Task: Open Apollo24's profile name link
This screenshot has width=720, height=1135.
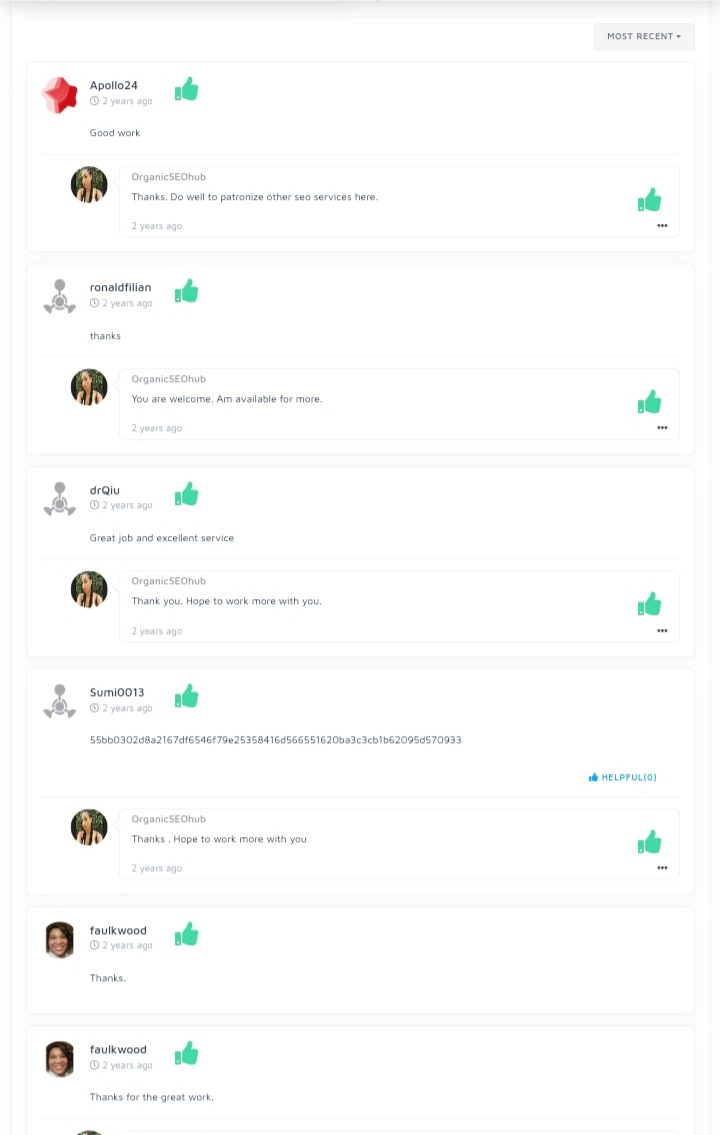Action: [x=114, y=85]
